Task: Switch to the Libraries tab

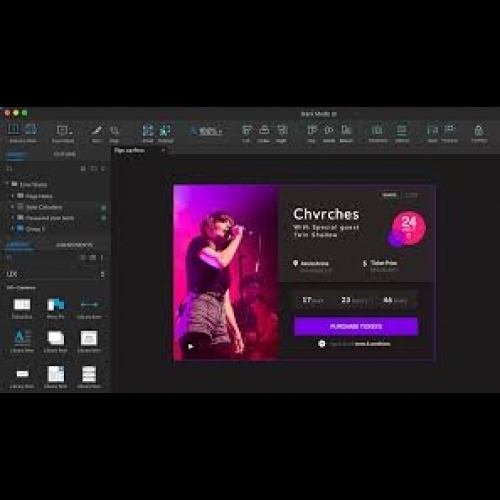Action: point(18,245)
